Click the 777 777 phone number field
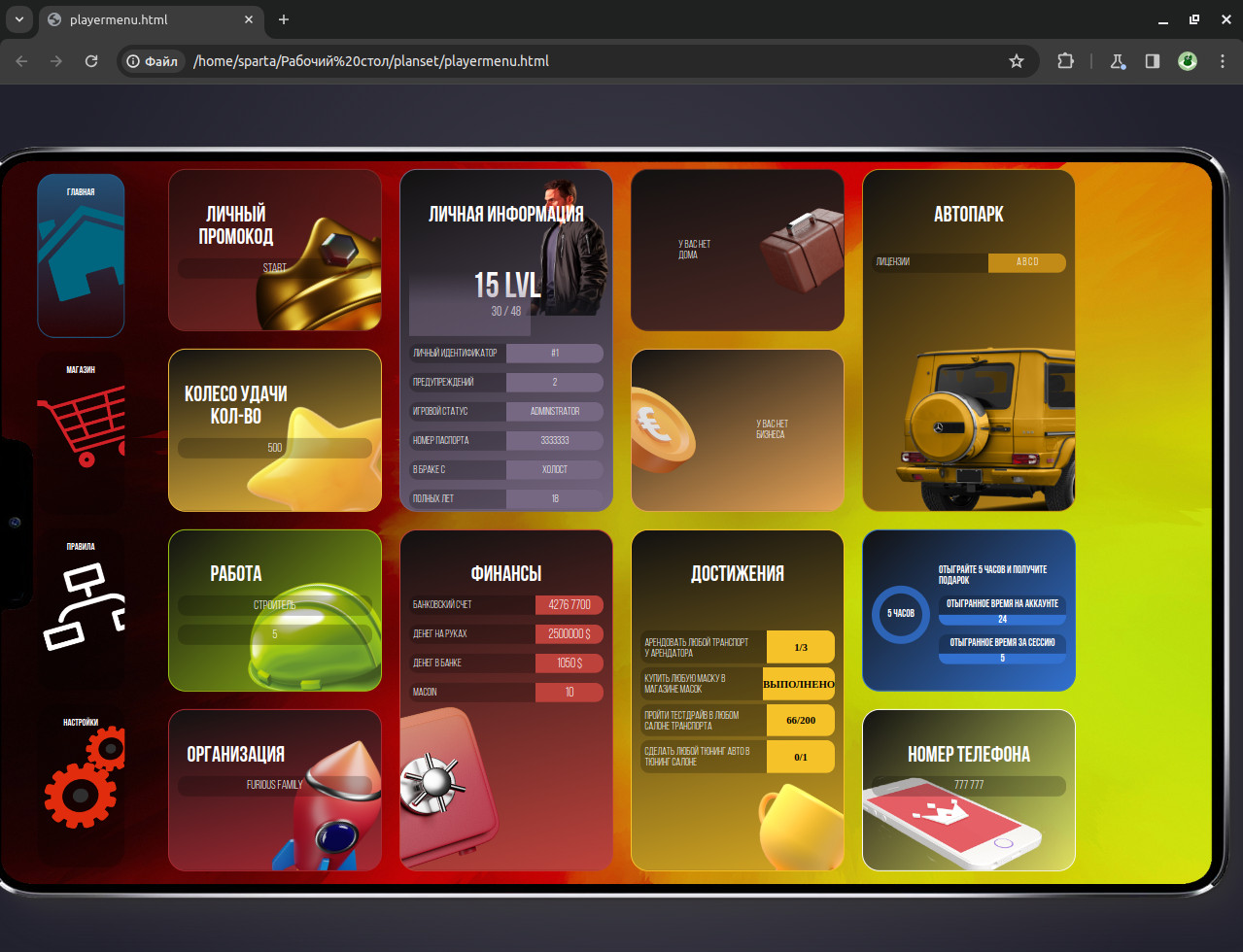The height and width of the screenshot is (952, 1243). pos(969,785)
